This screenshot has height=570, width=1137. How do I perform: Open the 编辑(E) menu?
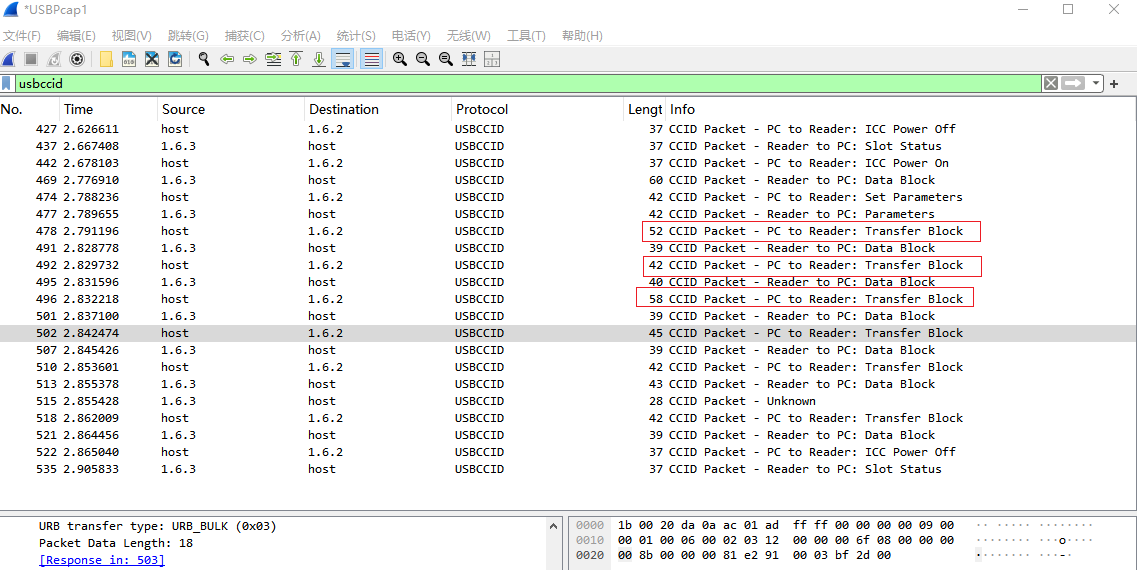point(76,36)
